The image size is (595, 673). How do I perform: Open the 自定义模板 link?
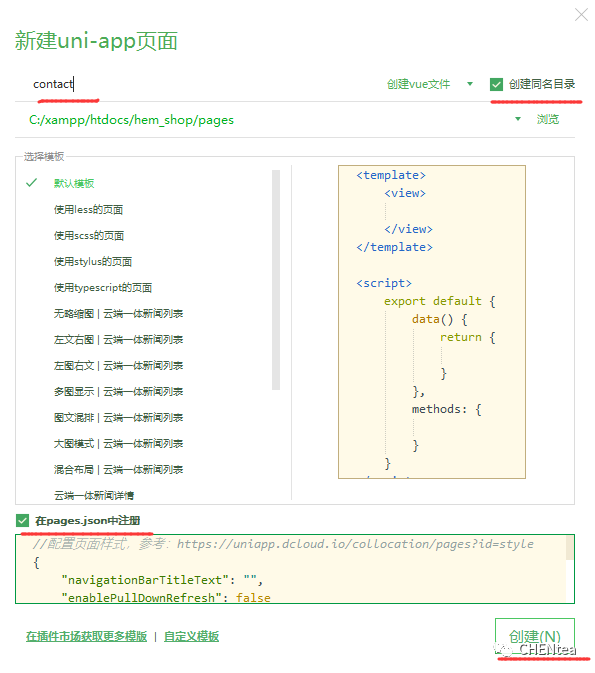click(191, 637)
